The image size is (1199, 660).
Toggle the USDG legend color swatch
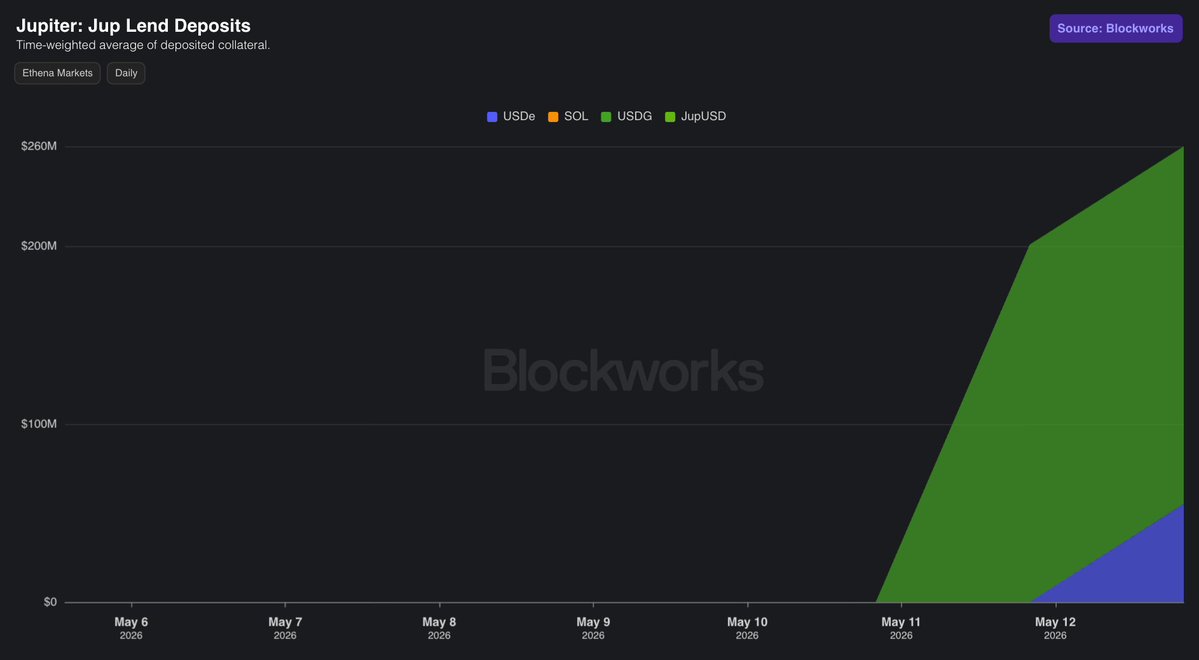point(606,117)
